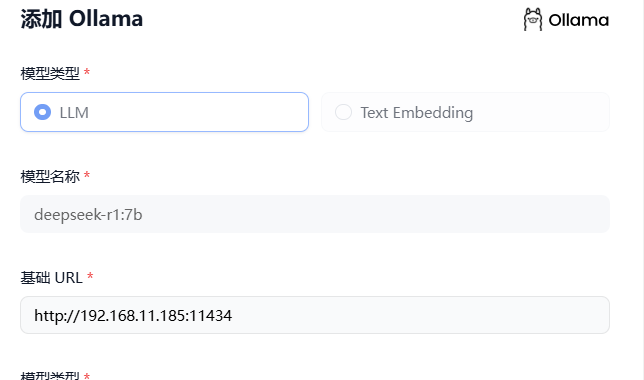
Task: Click the http:// prefix in the URL field
Action: click(57, 316)
